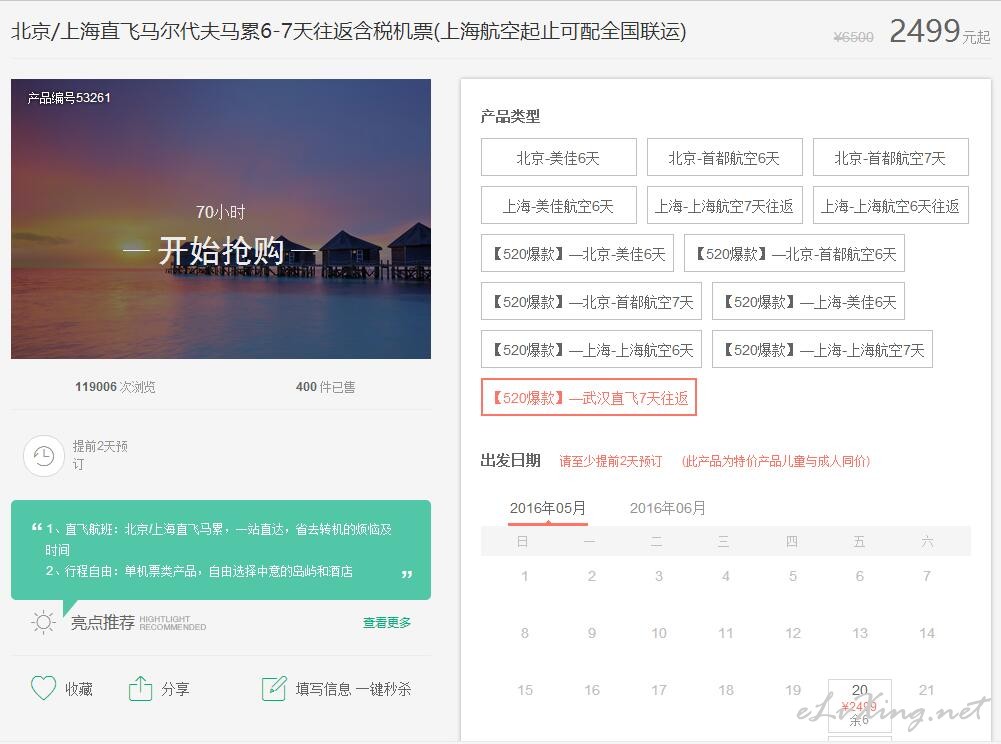Select product type 上海-上海航空6天往返
The width and height of the screenshot is (1001, 744).
pos(891,205)
